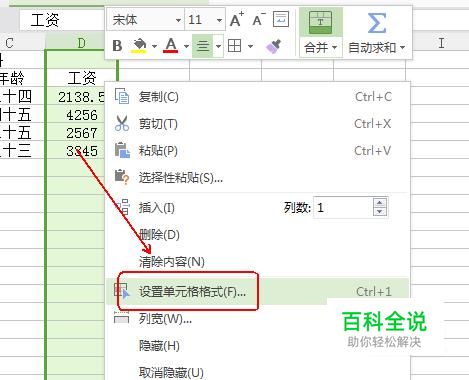Open the 合并 dropdown arrow

(334, 48)
